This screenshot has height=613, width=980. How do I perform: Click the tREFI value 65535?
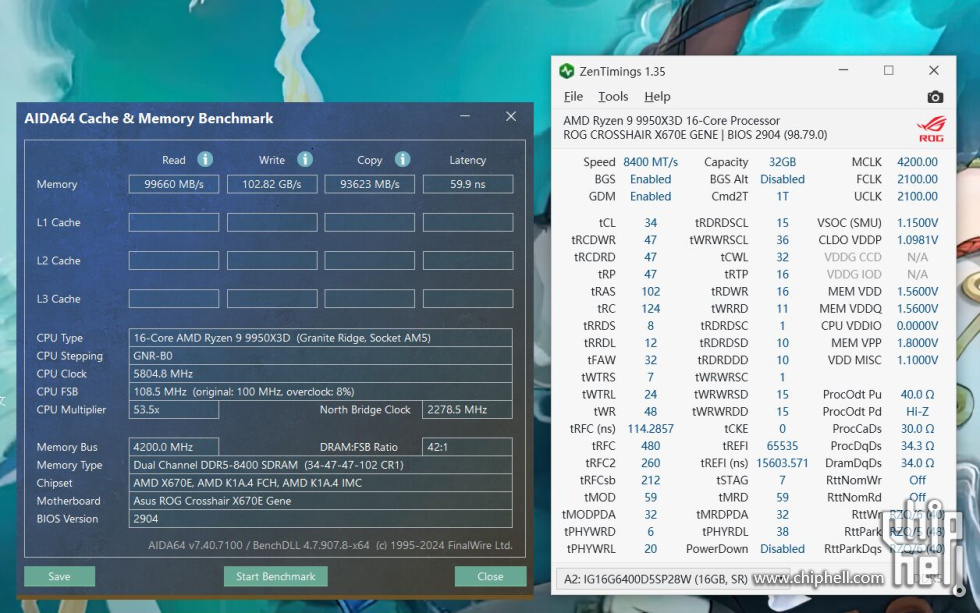pos(782,446)
